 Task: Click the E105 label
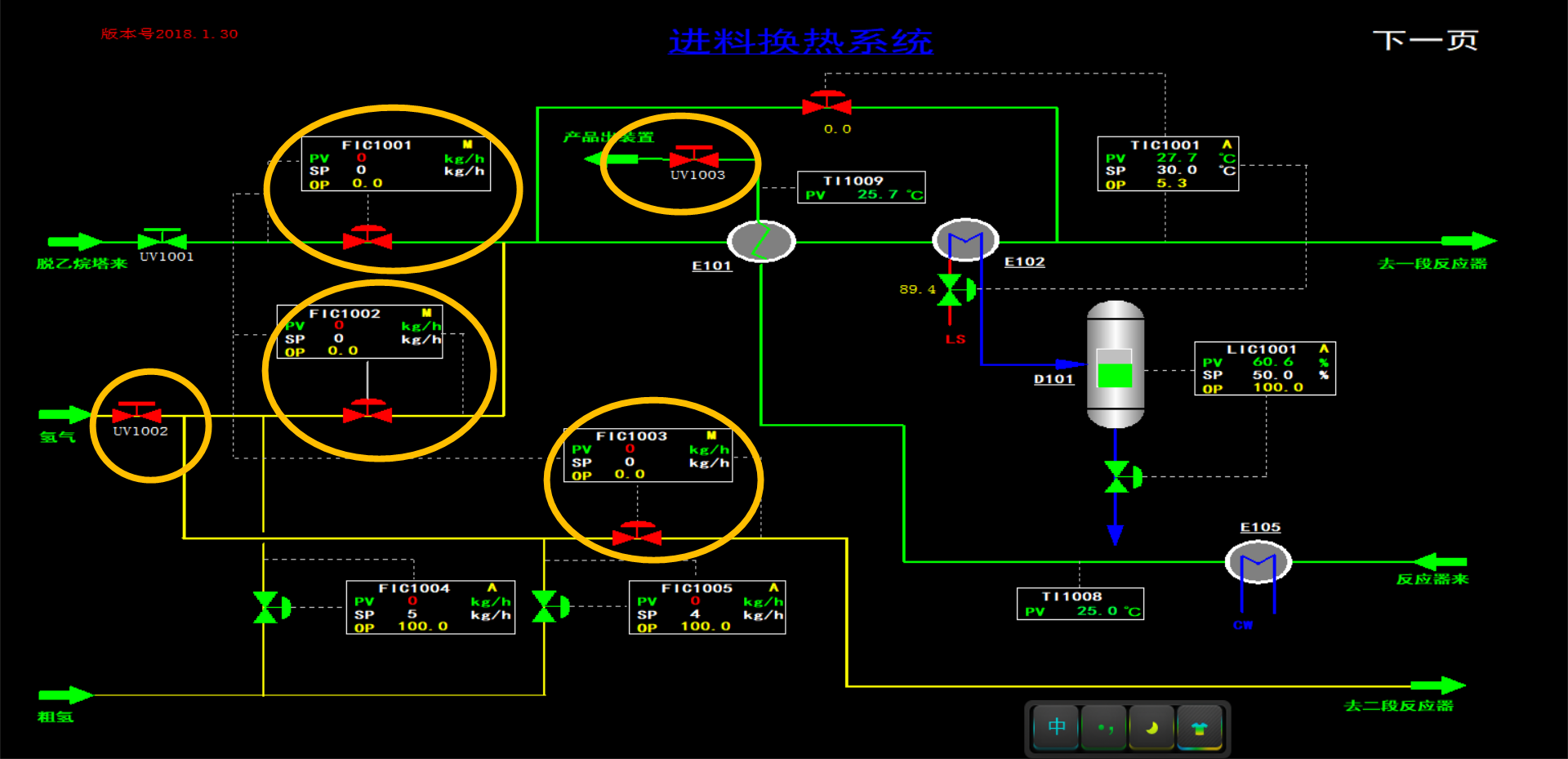coord(1260,527)
